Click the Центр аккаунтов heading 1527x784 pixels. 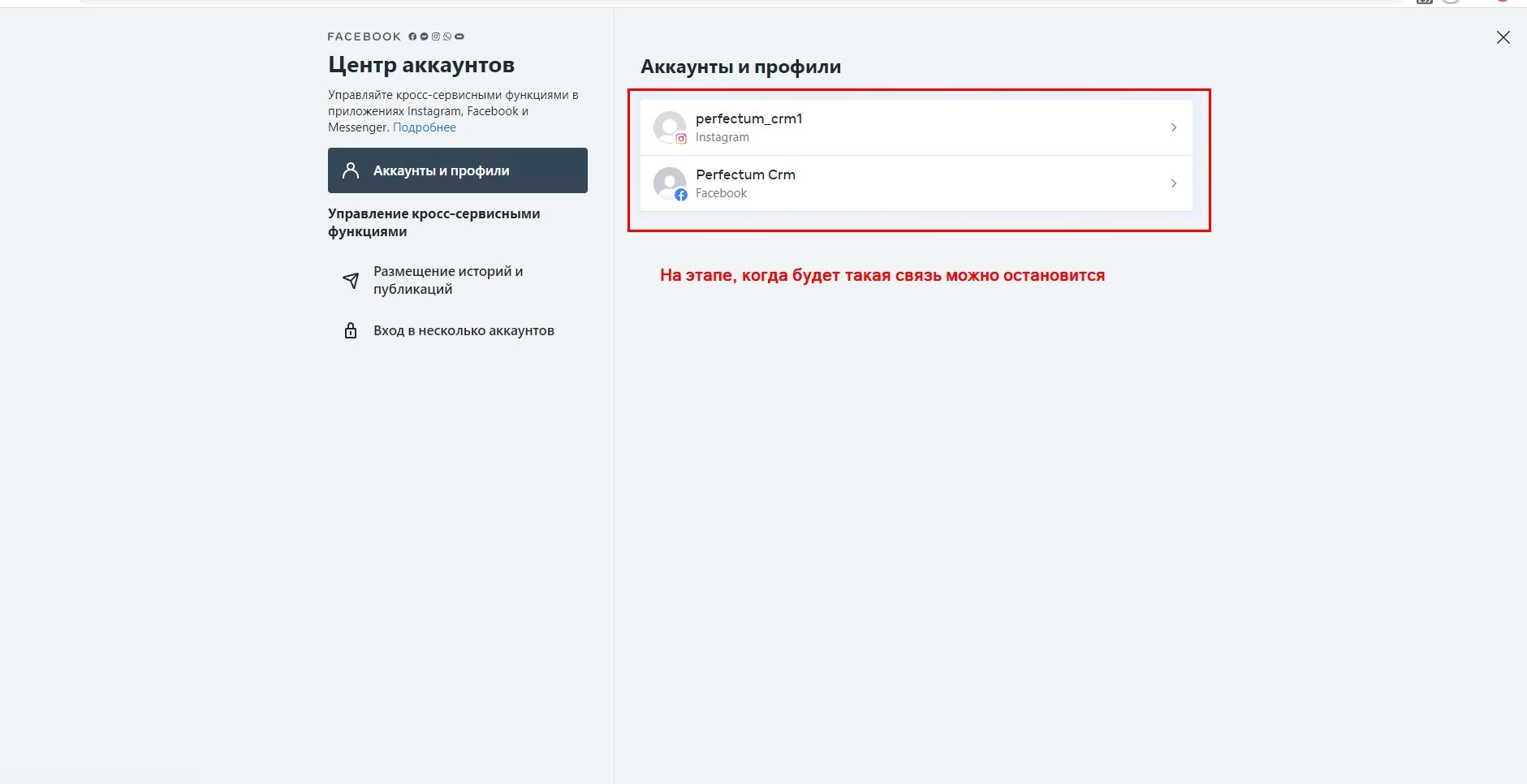(x=421, y=65)
